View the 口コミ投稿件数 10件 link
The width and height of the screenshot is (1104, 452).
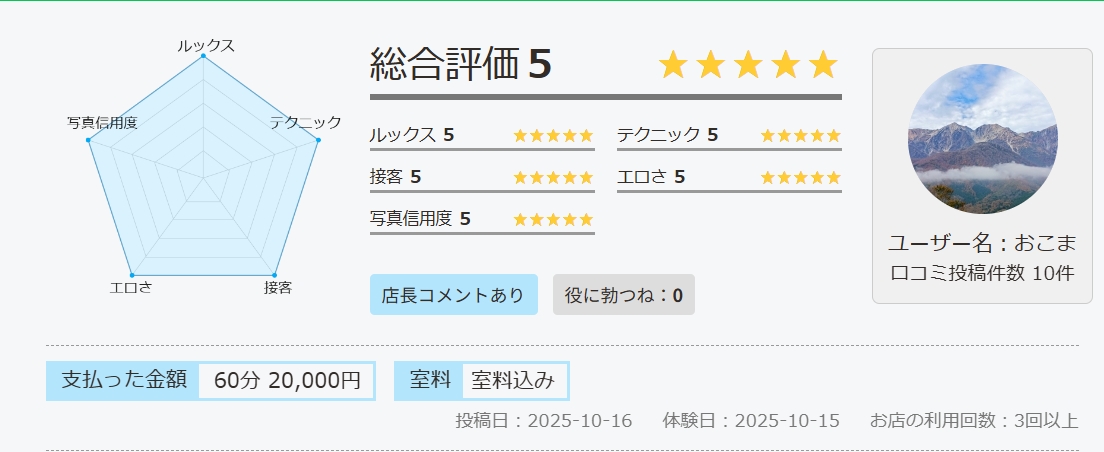(982, 273)
